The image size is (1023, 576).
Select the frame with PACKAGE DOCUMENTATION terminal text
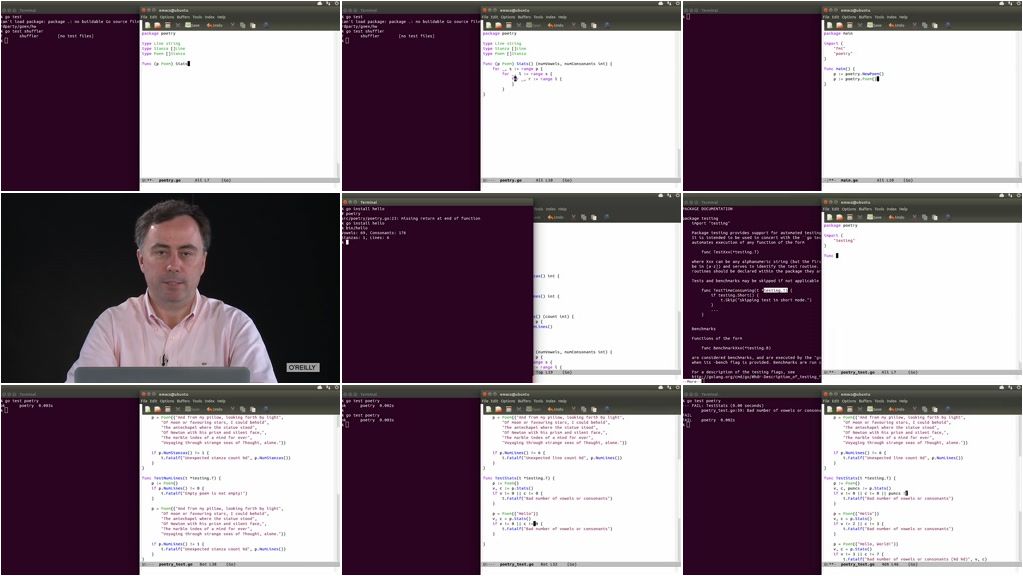(x=852, y=288)
